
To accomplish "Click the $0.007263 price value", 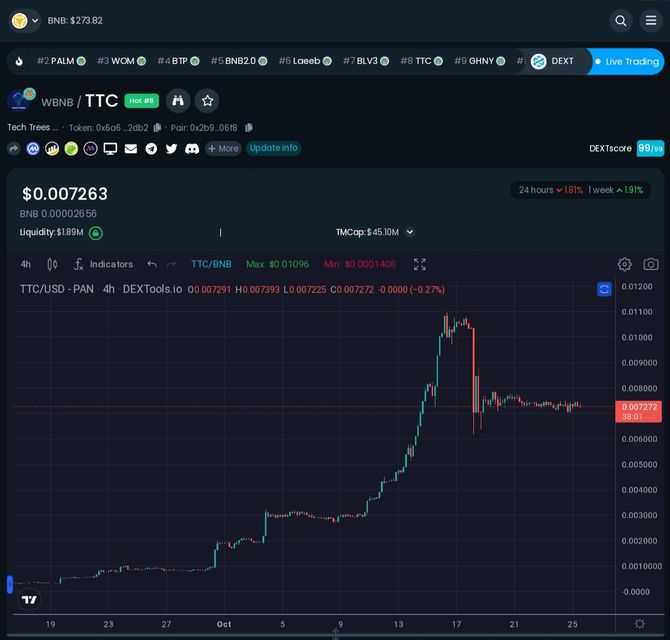I will coord(65,194).
